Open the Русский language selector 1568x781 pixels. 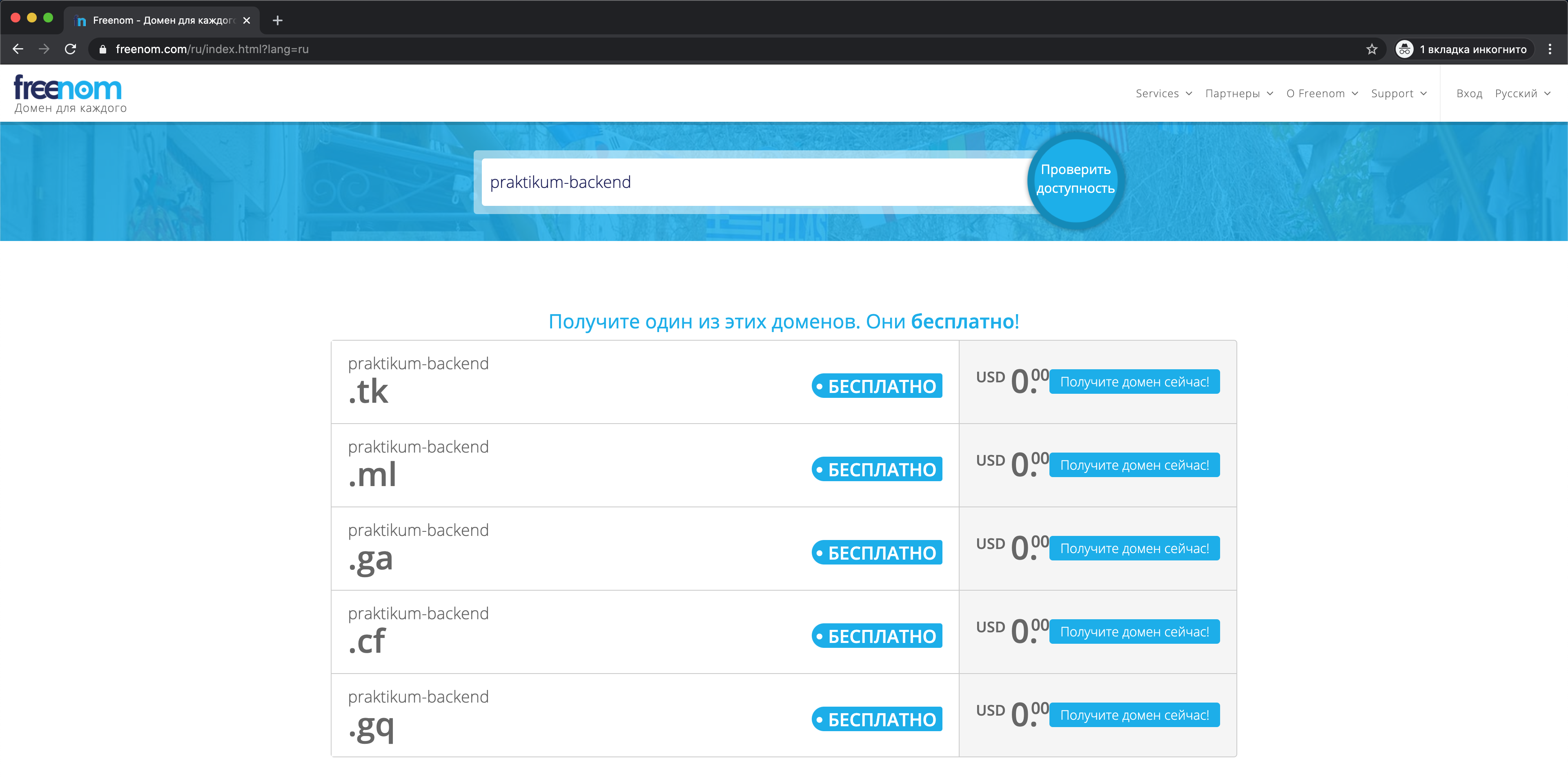point(1522,94)
